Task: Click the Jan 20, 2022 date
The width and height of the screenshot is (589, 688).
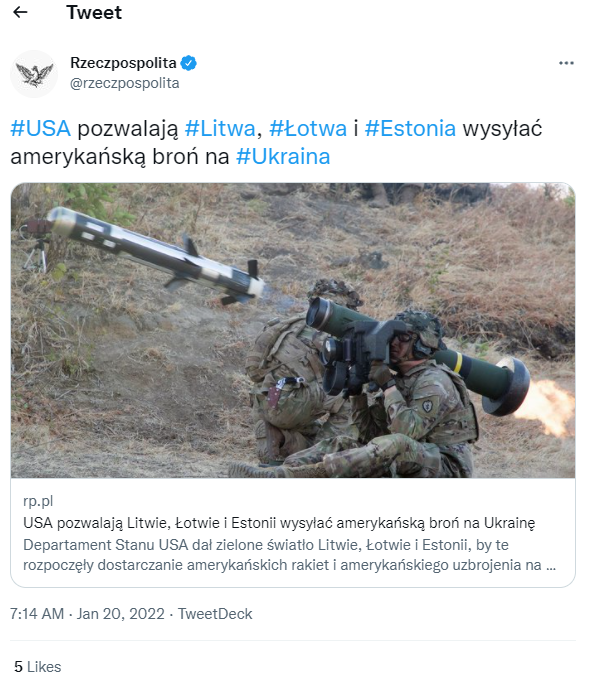Action: [x=121, y=613]
